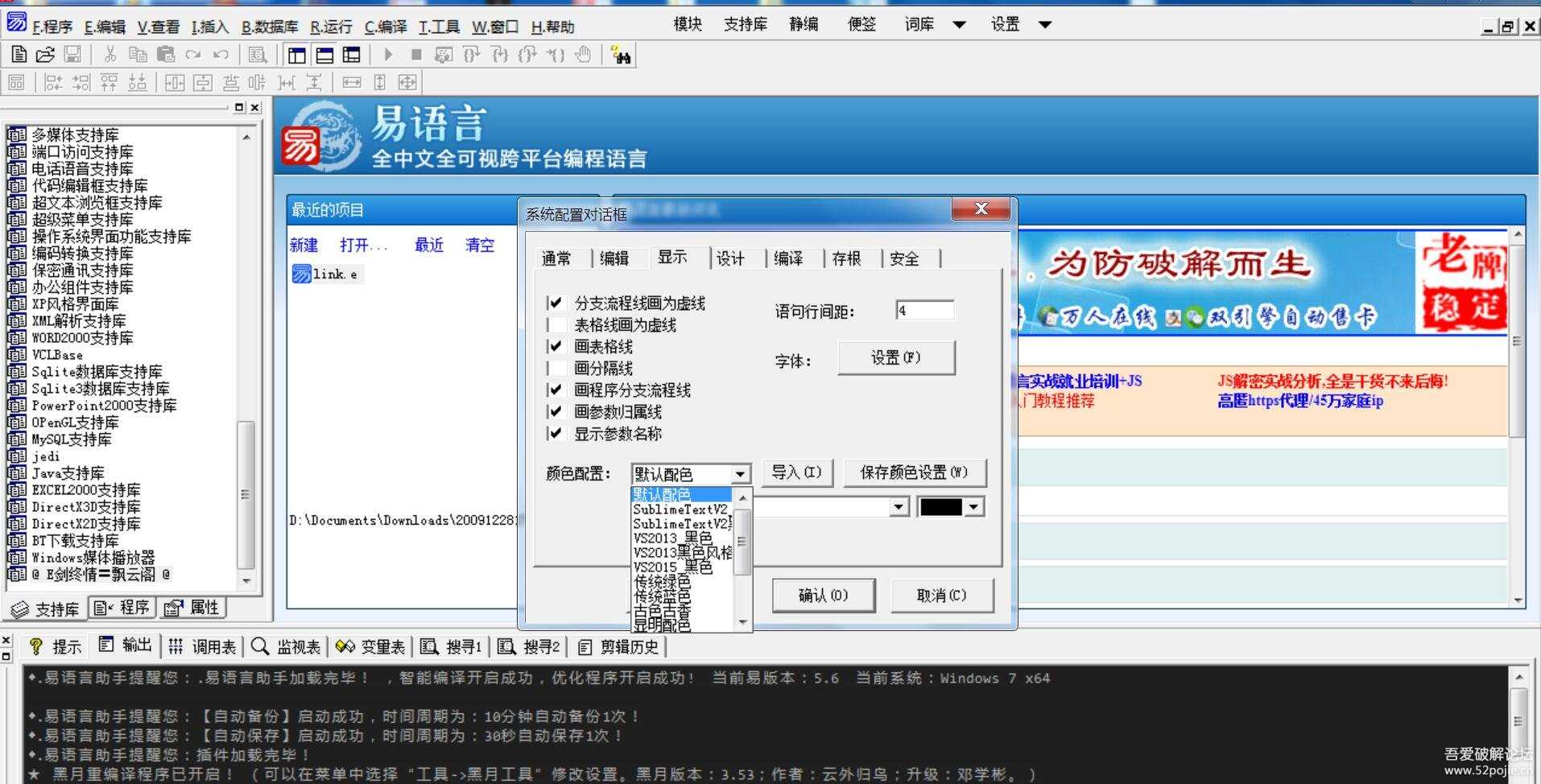This screenshot has width=1541, height=784.
Task: Select Java支持库 in library list
Action: coord(68,472)
